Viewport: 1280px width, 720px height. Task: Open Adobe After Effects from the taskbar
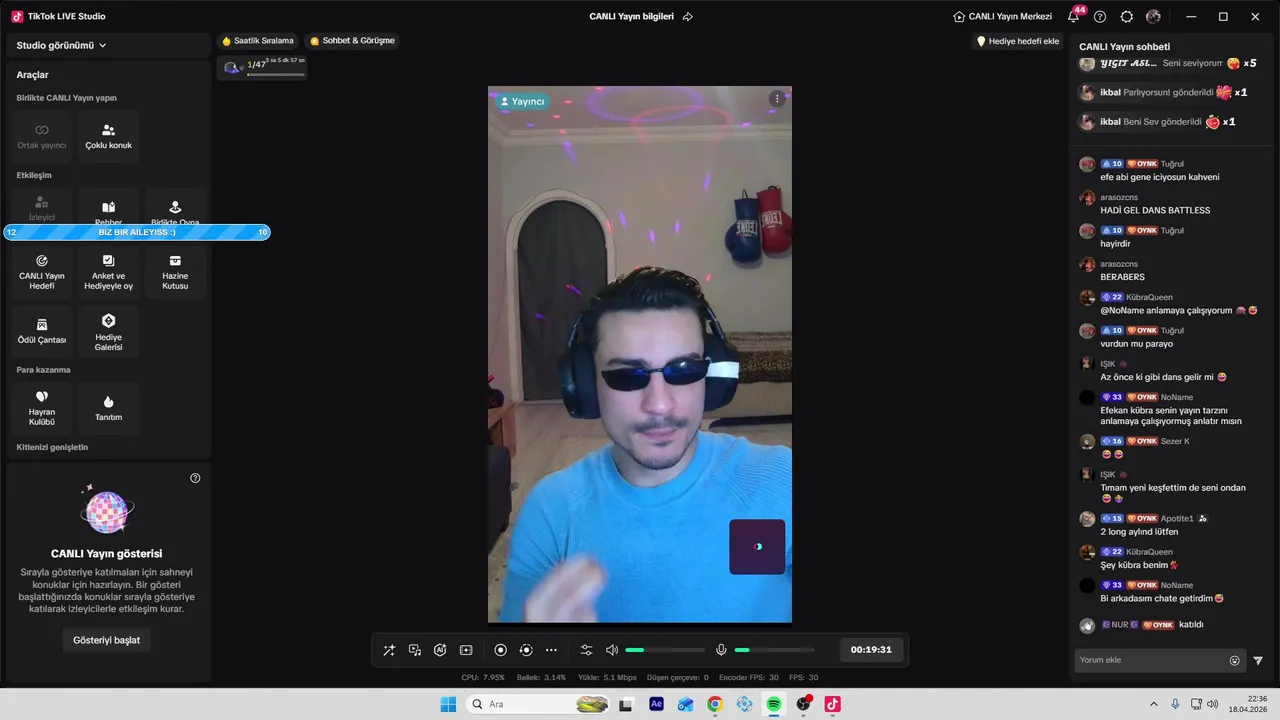[x=656, y=704]
